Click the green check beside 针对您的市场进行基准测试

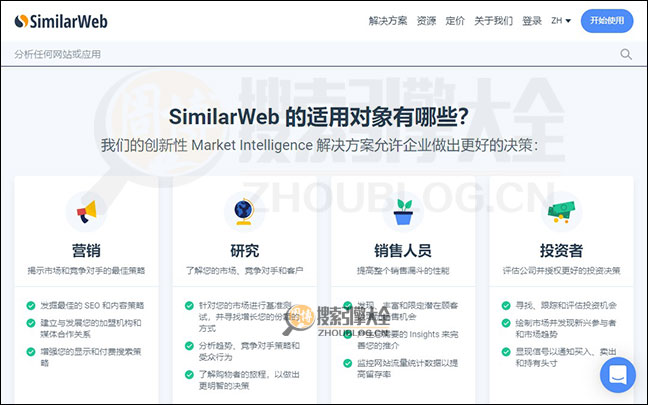pos(189,305)
